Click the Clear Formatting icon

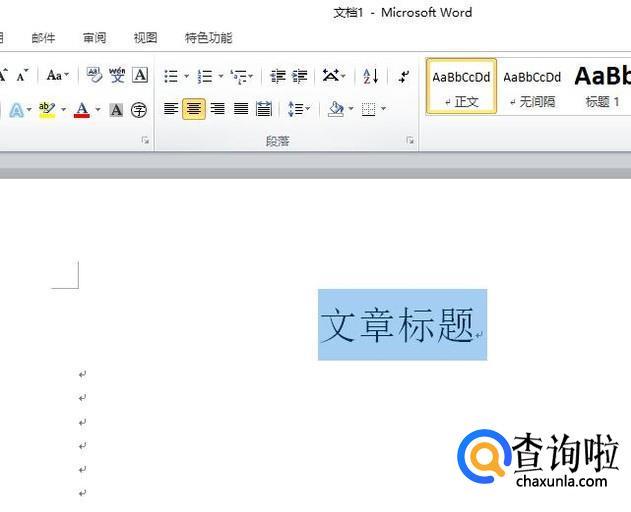95,75
